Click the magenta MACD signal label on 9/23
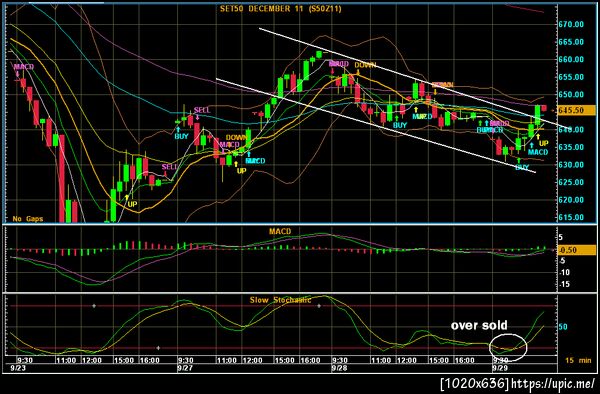Viewport: 600px width, 394px height. pos(24,67)
